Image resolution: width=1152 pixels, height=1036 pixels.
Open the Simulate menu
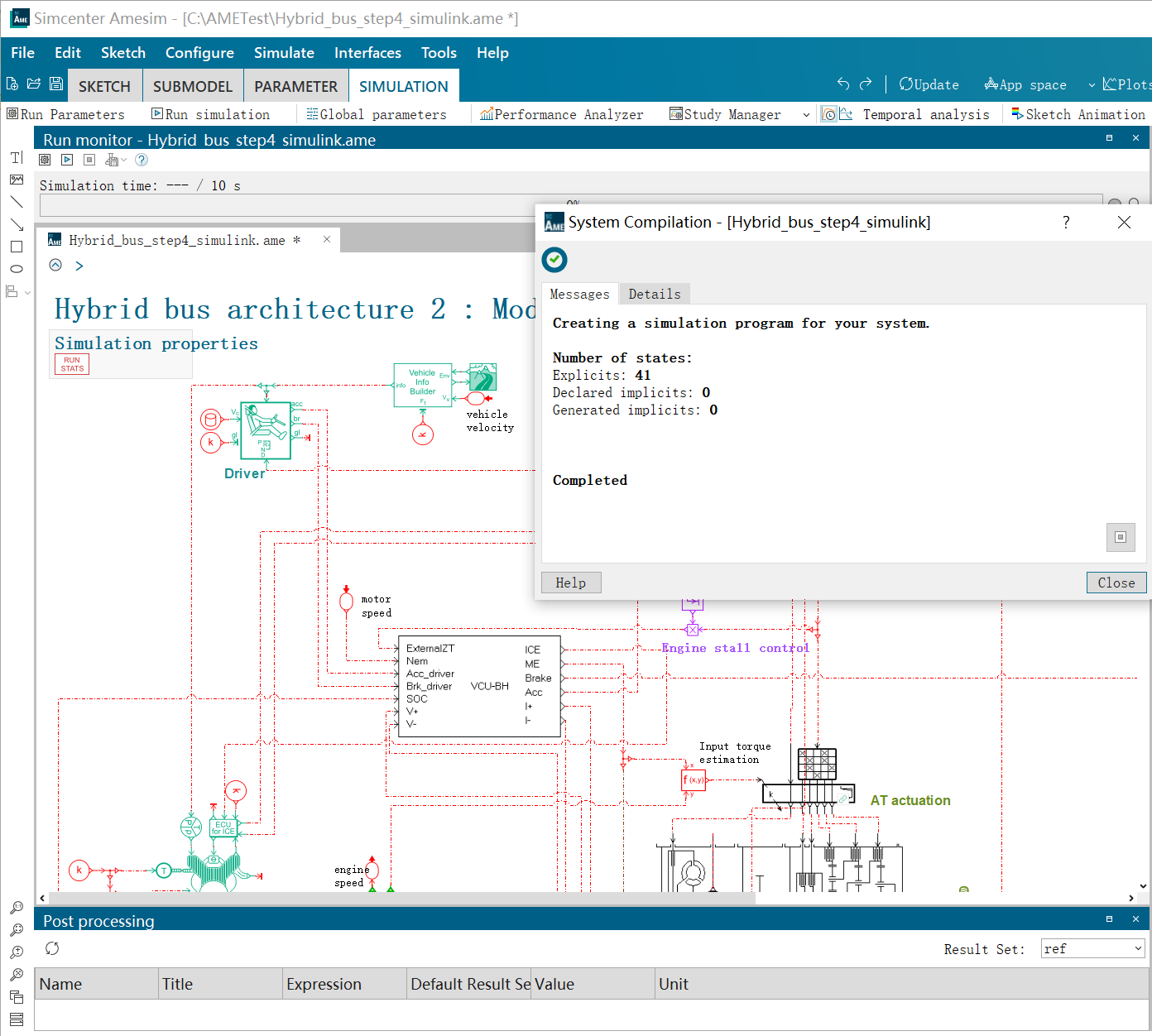click(284, 52)
